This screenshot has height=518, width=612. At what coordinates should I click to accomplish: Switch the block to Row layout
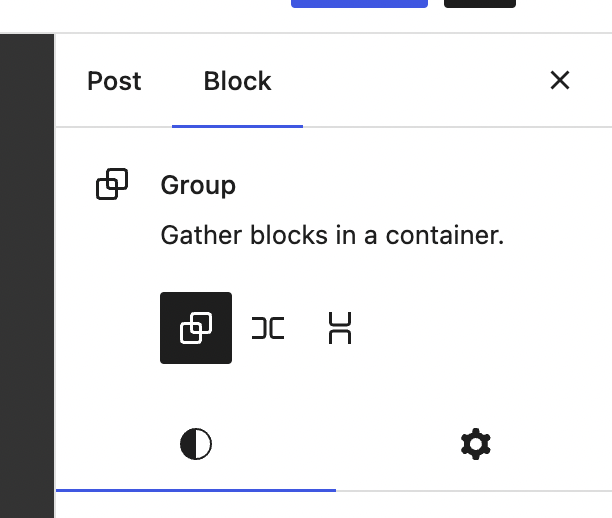coord(268,328)
